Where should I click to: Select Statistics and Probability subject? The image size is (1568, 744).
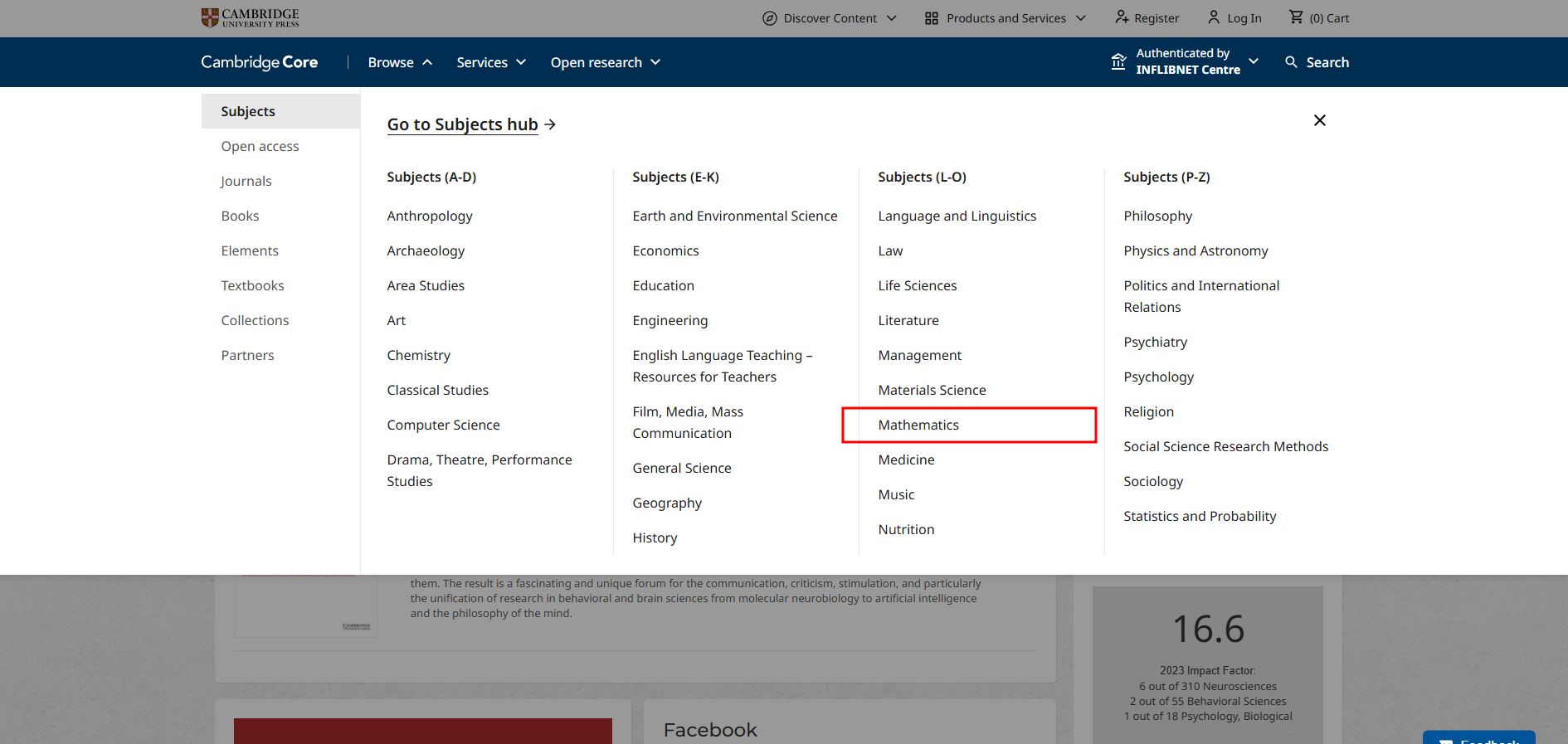(1200, 516)
